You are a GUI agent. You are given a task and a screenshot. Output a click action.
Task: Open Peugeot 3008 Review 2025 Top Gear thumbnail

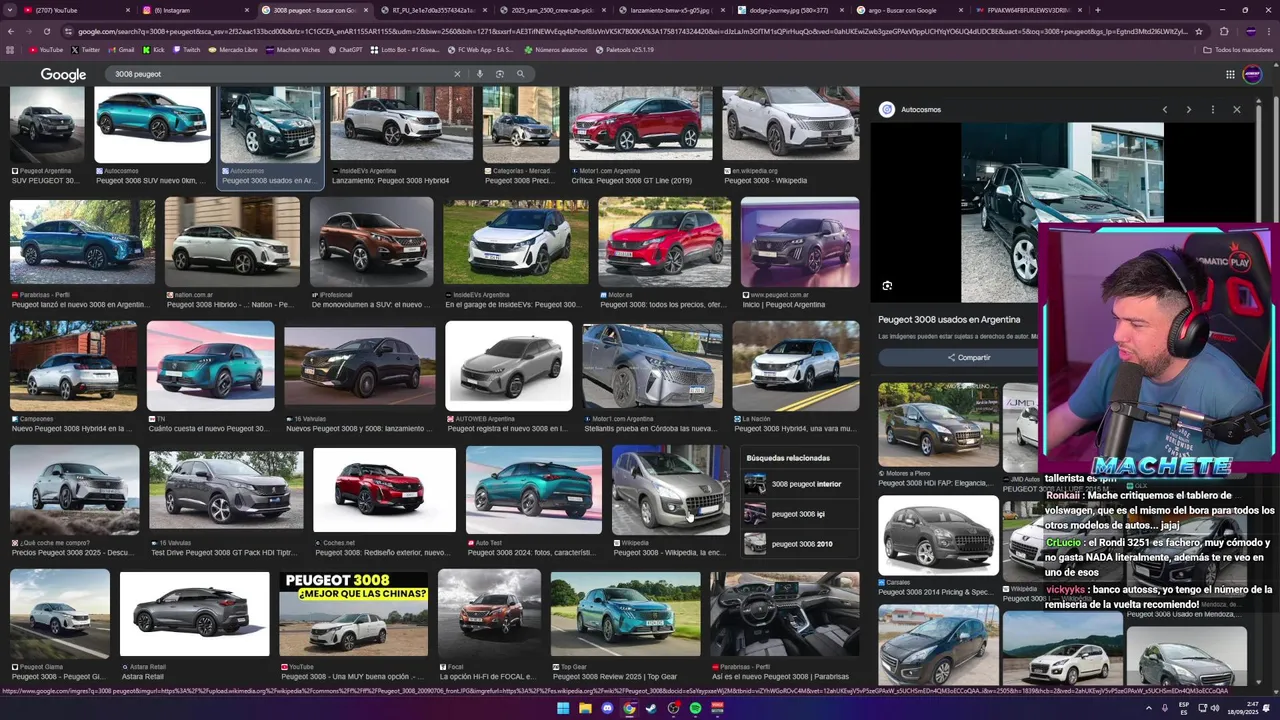tap(625, 613)
